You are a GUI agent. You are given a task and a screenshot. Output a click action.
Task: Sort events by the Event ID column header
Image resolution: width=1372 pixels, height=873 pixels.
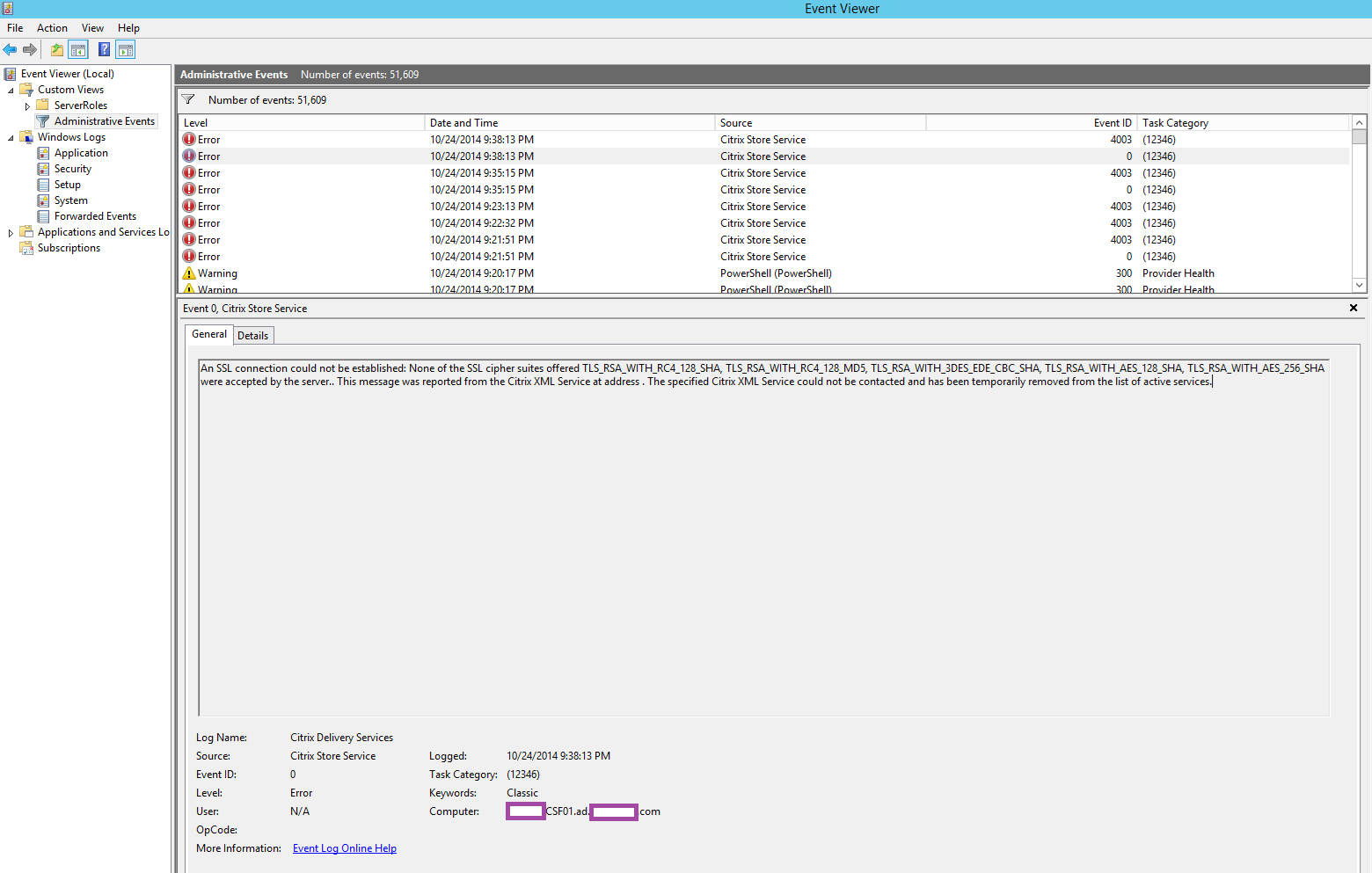[x=1032, y=123]
